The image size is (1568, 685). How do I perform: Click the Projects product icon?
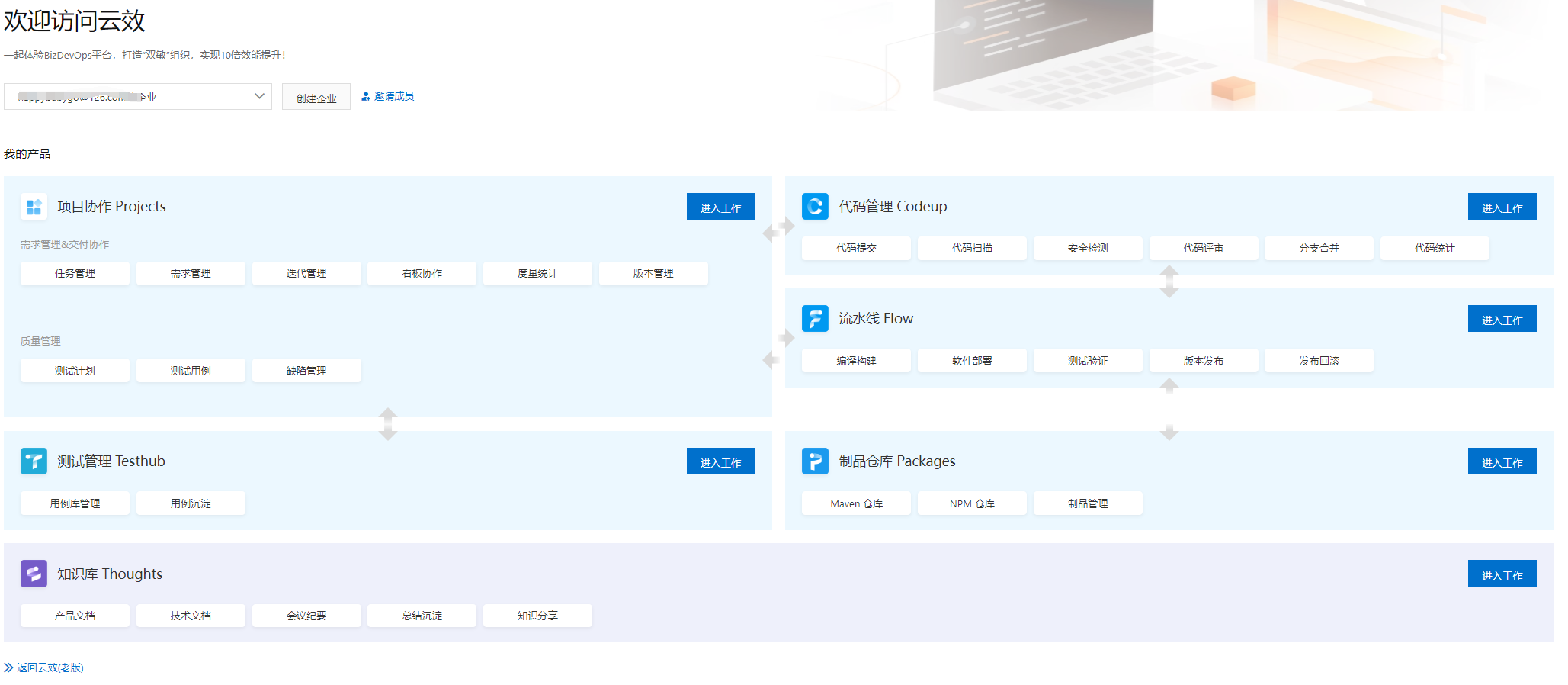[34, 207]
